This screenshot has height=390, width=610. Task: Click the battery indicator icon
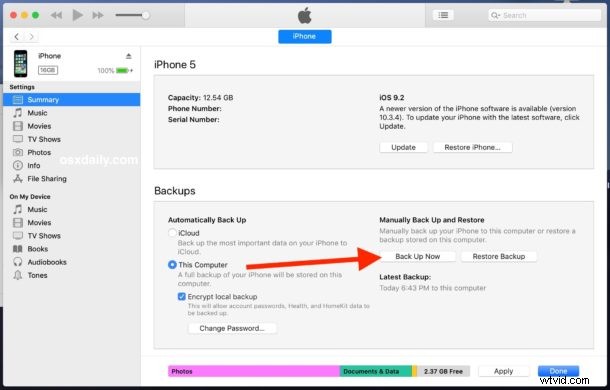pyautogui.click(x=123, y=70)
